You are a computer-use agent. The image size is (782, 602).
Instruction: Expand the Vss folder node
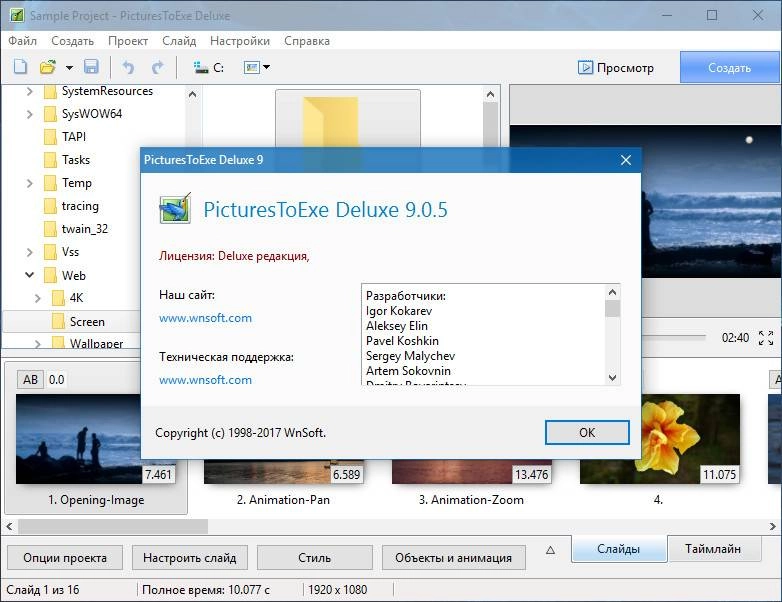point(29,252)
